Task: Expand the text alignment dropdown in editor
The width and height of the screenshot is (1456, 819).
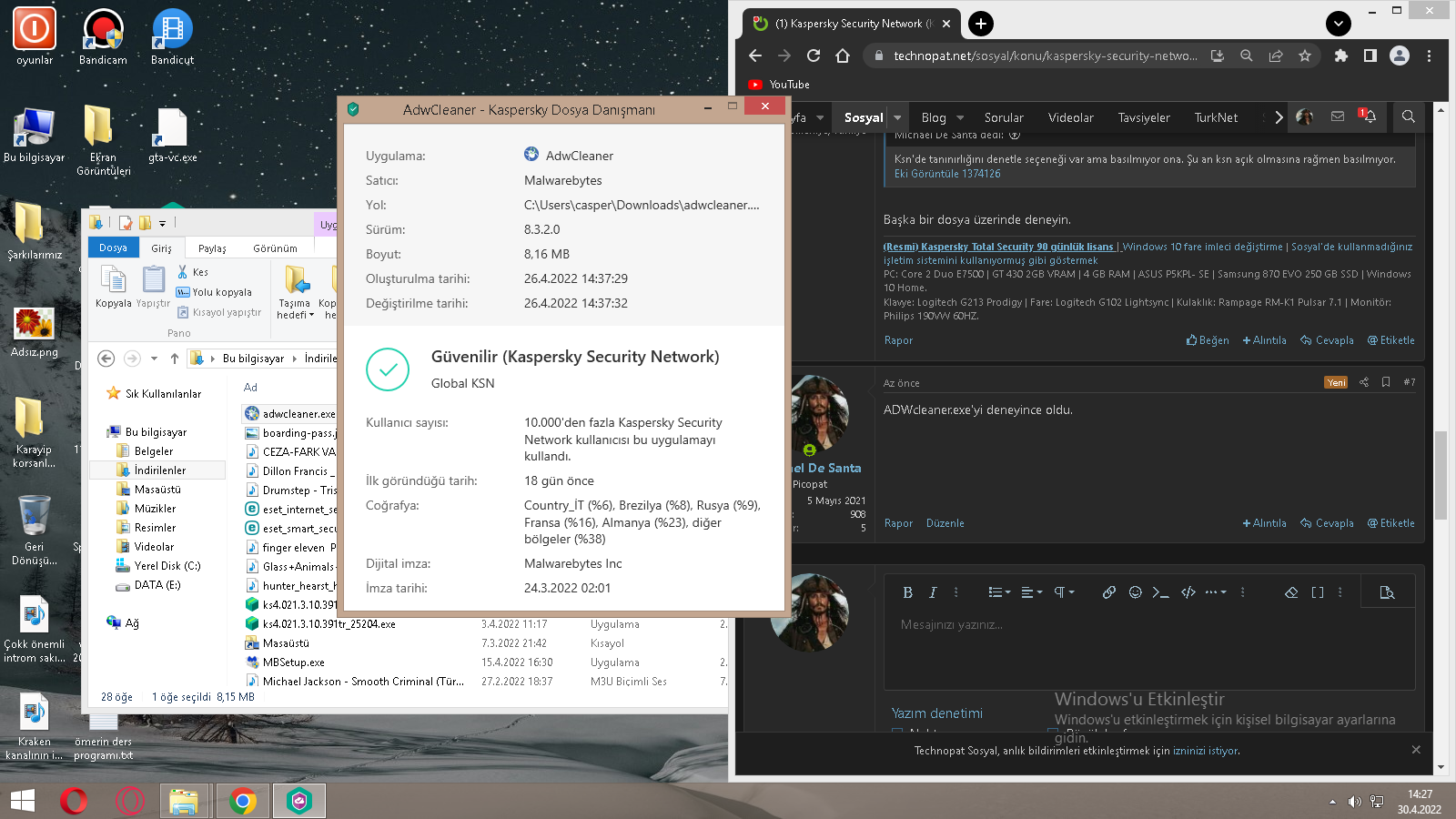Action: [1032, 592]
